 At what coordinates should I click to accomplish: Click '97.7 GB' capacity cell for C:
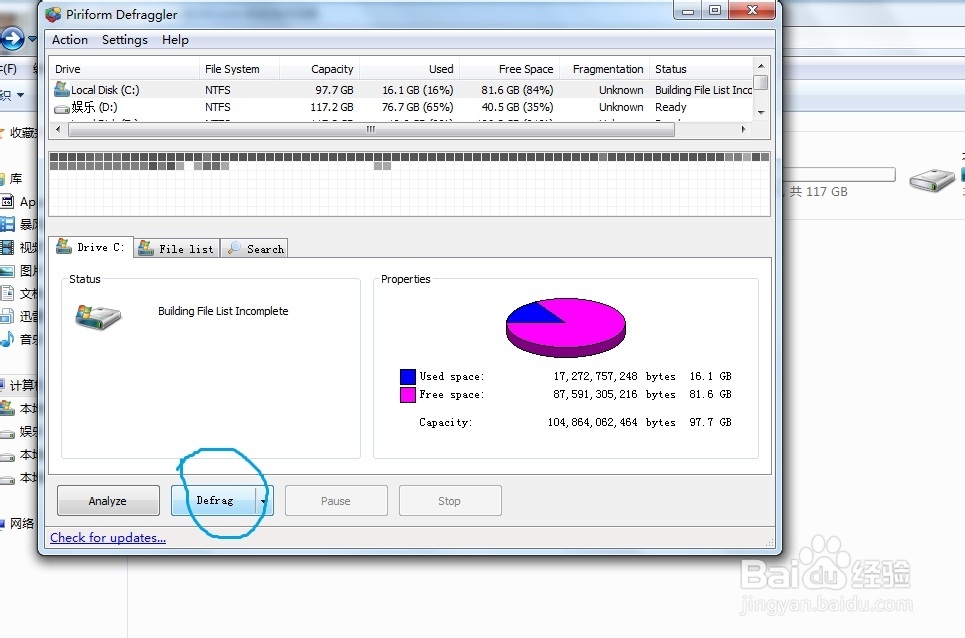click(x=334, y=90)
